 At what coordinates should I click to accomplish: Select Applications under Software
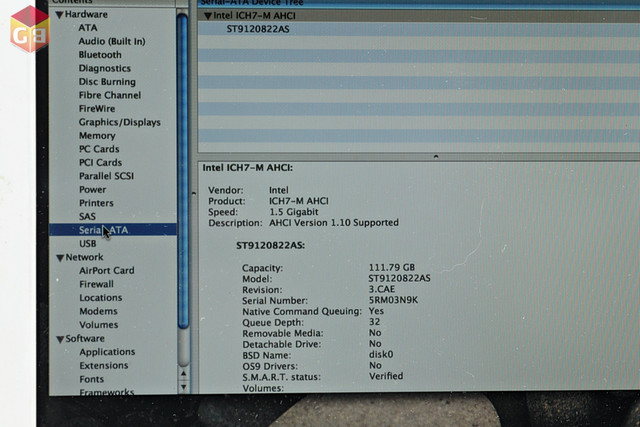pos(107,352)
